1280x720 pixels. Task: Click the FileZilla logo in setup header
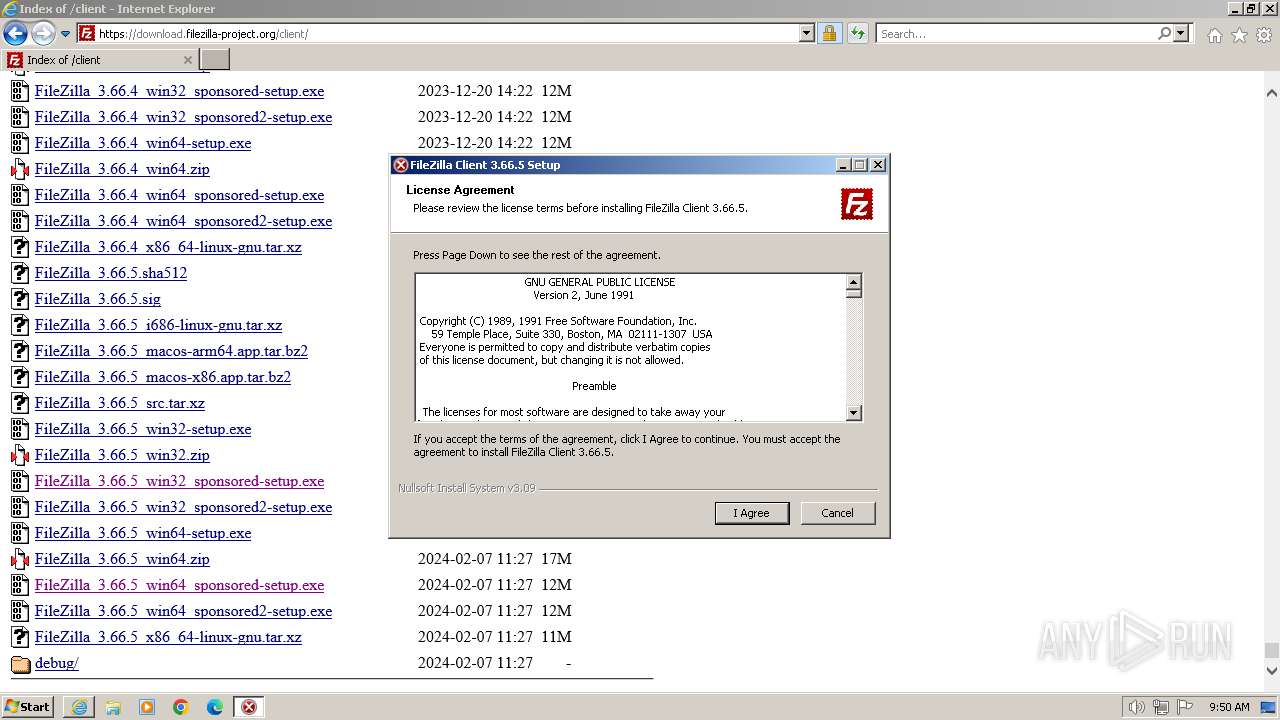[x=857, y=204]
